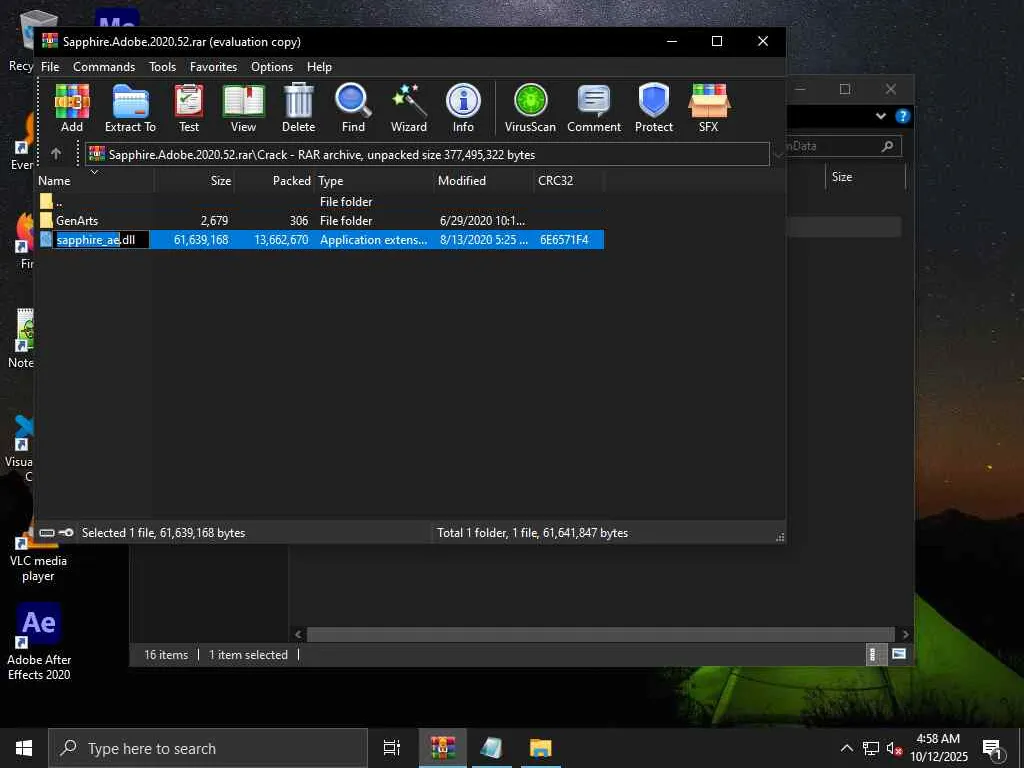Image resolution: width=1024 pixels, height=768 pixels.
Task: Open the Options menu
Action: point(272,67)
